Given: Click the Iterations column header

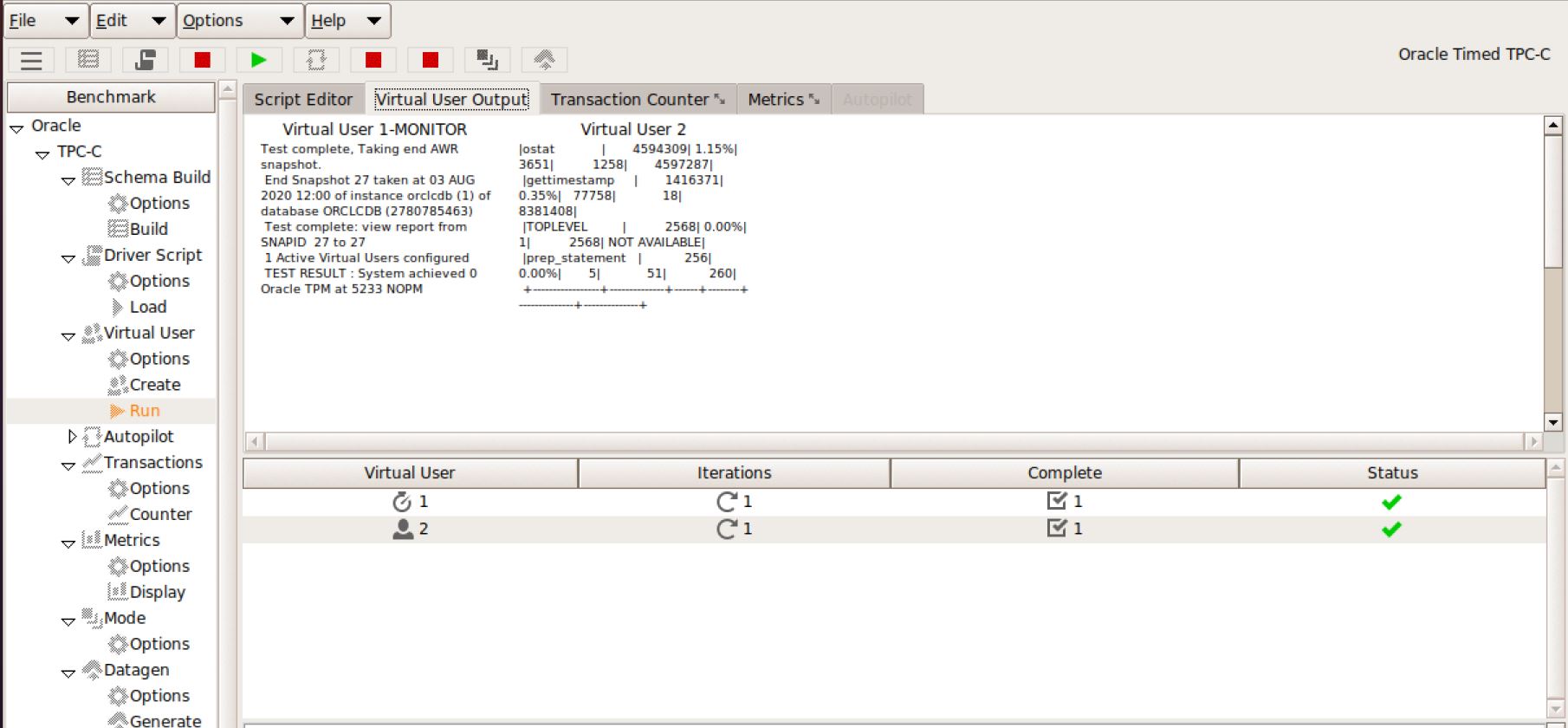Looking at the screenshot, I should (x=734, y=473).
